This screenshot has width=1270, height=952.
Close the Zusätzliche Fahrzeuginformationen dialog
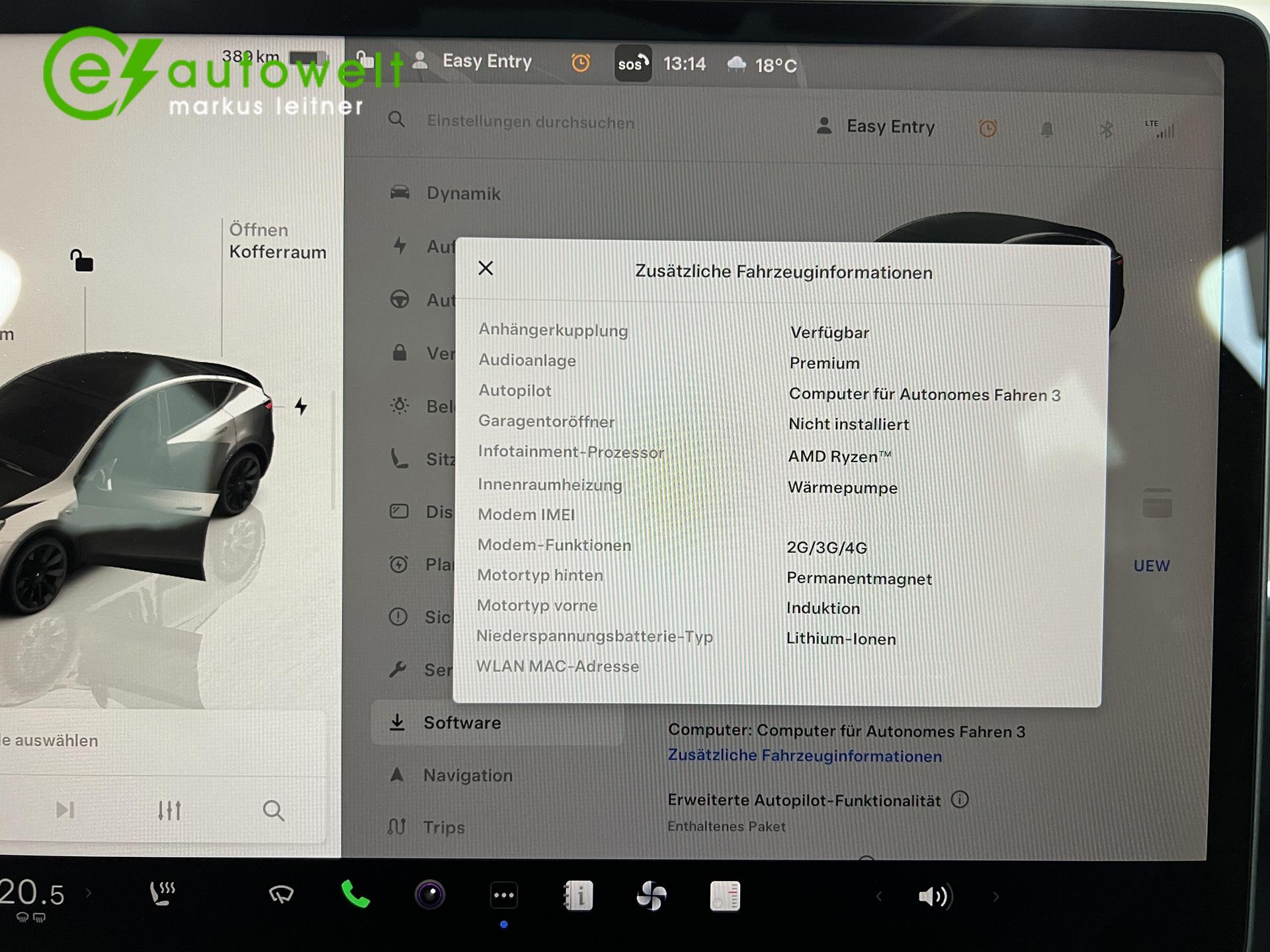[486, 268]
